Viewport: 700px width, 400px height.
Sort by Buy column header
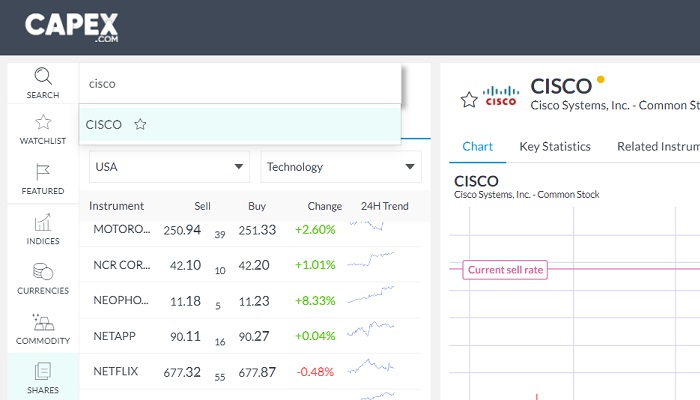[x=257, y=206]
